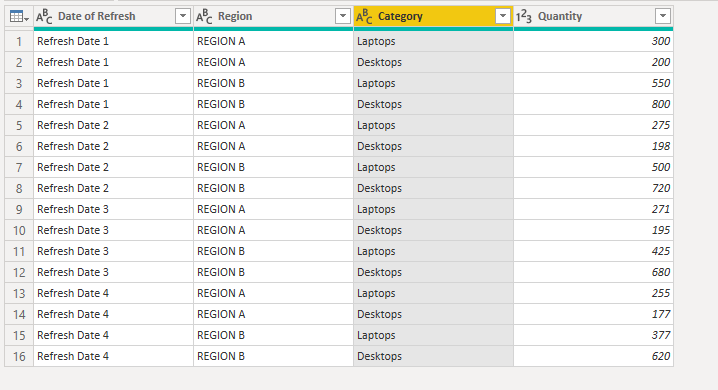Screen dimensions: 718x390
Task: Click quantity value 198
Action: [661, 146]
